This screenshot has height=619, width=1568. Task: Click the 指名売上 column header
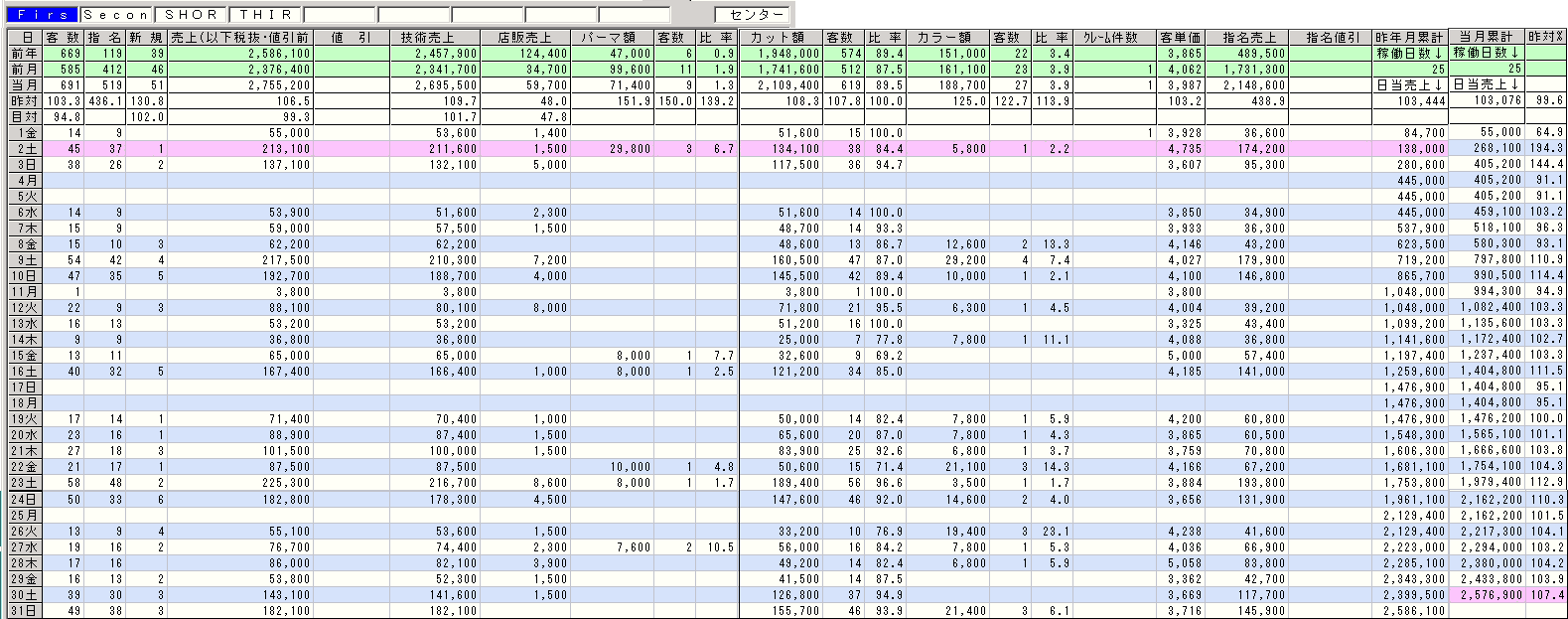[1247, 38]
